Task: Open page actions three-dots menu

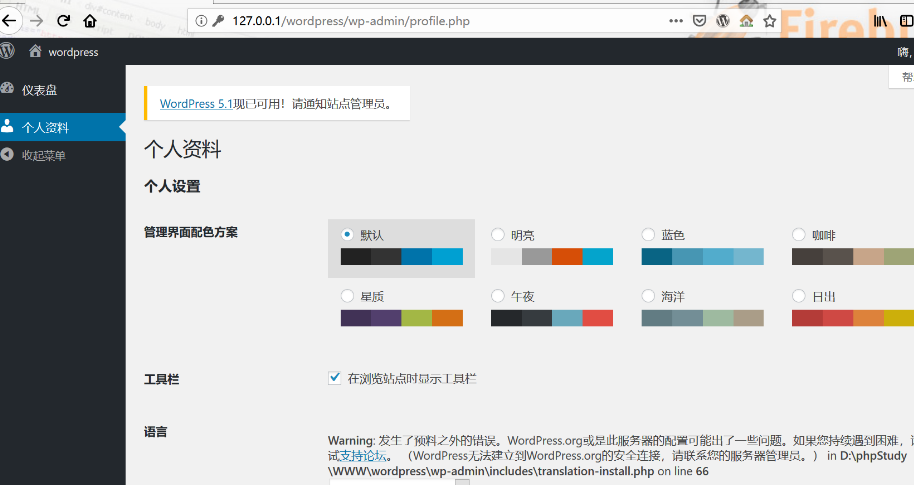Action: pyautogui.click(x=676, y=21)
